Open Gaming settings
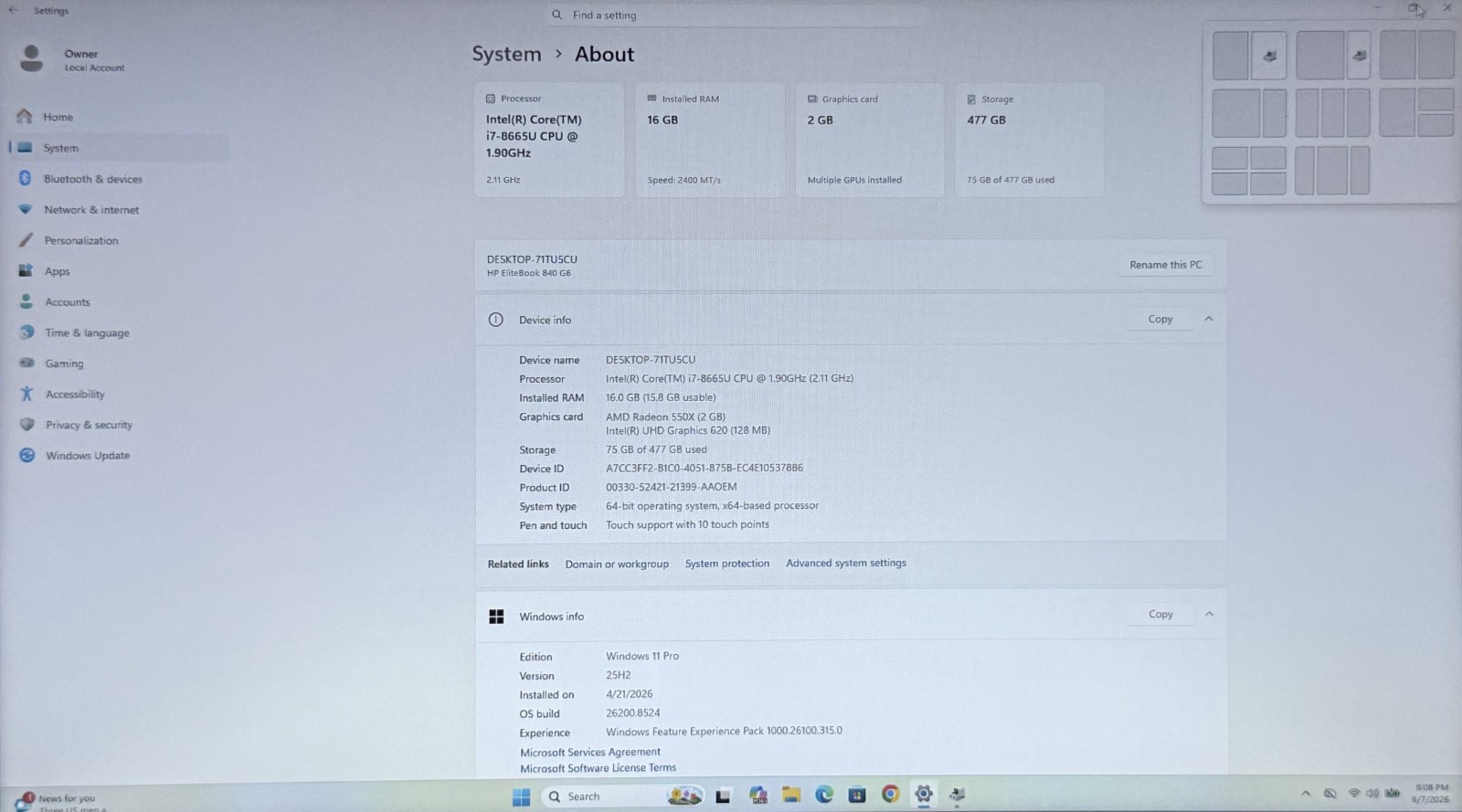 pos(64,364)
